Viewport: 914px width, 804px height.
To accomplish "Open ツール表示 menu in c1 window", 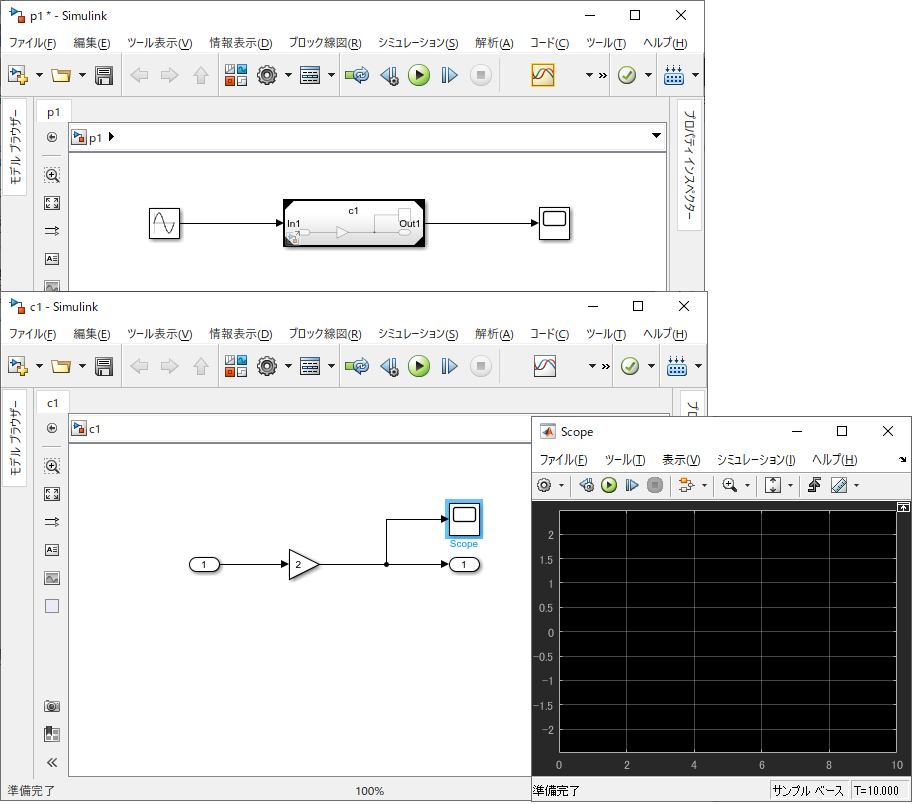I will click(x=160, y=334).
